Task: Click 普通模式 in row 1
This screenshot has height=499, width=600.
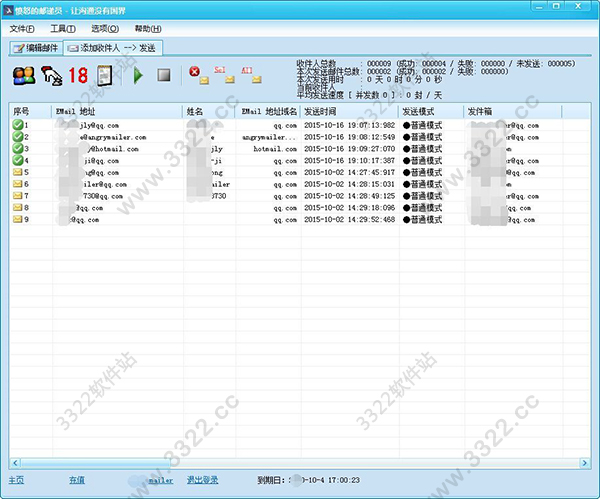Action: click(422, 125)
